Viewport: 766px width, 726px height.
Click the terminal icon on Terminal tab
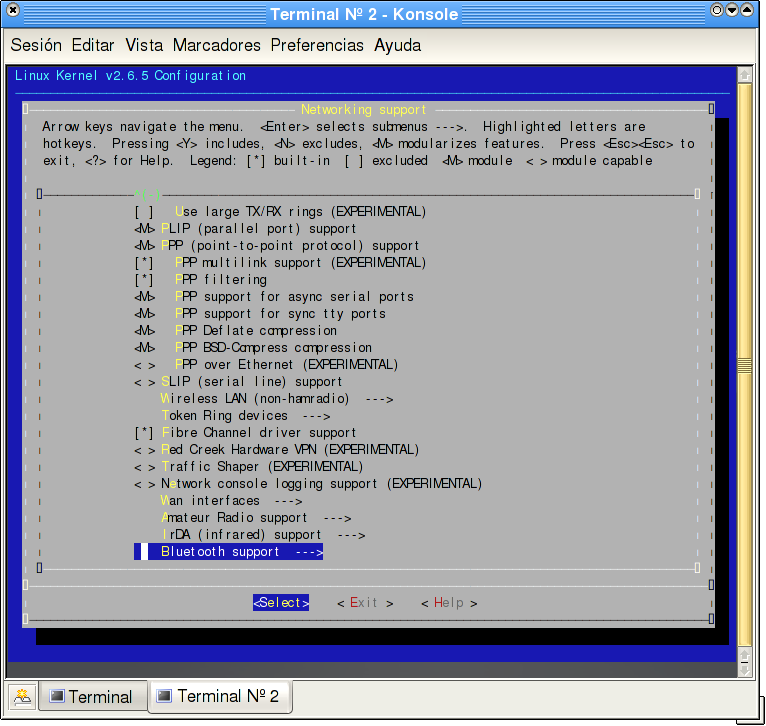coord(57,696)
